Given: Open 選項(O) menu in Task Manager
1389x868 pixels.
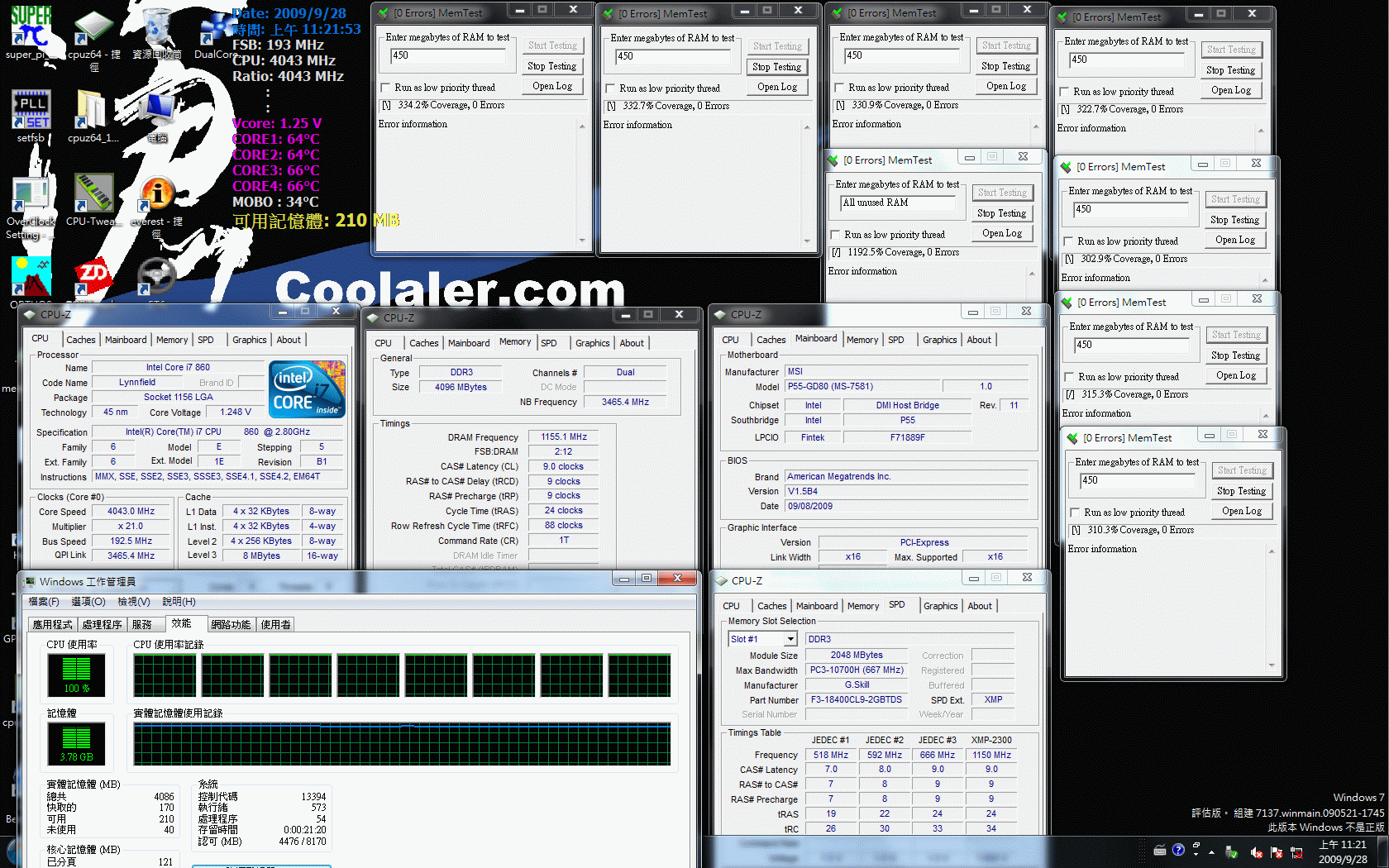Looking at the screenshot, I should [88, 602].
